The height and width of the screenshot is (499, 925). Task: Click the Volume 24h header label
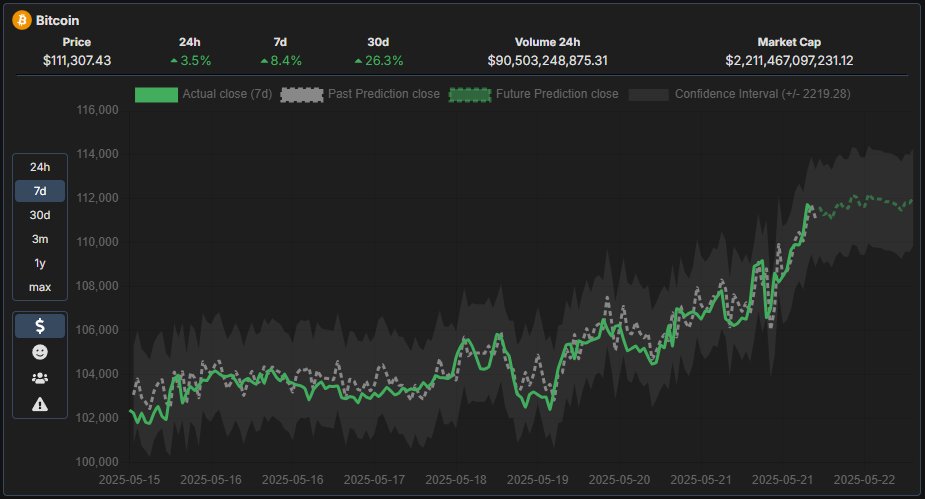click(547, 42)
